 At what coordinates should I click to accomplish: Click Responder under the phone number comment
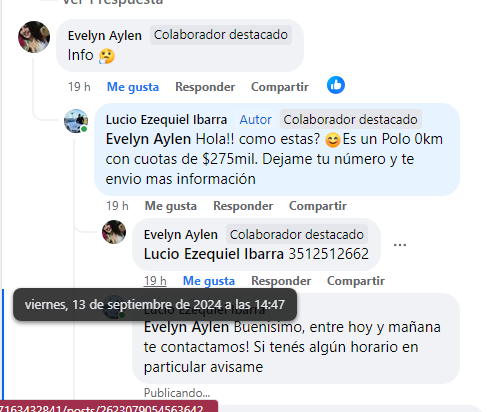pyautogui.click(x=281, y=281)
